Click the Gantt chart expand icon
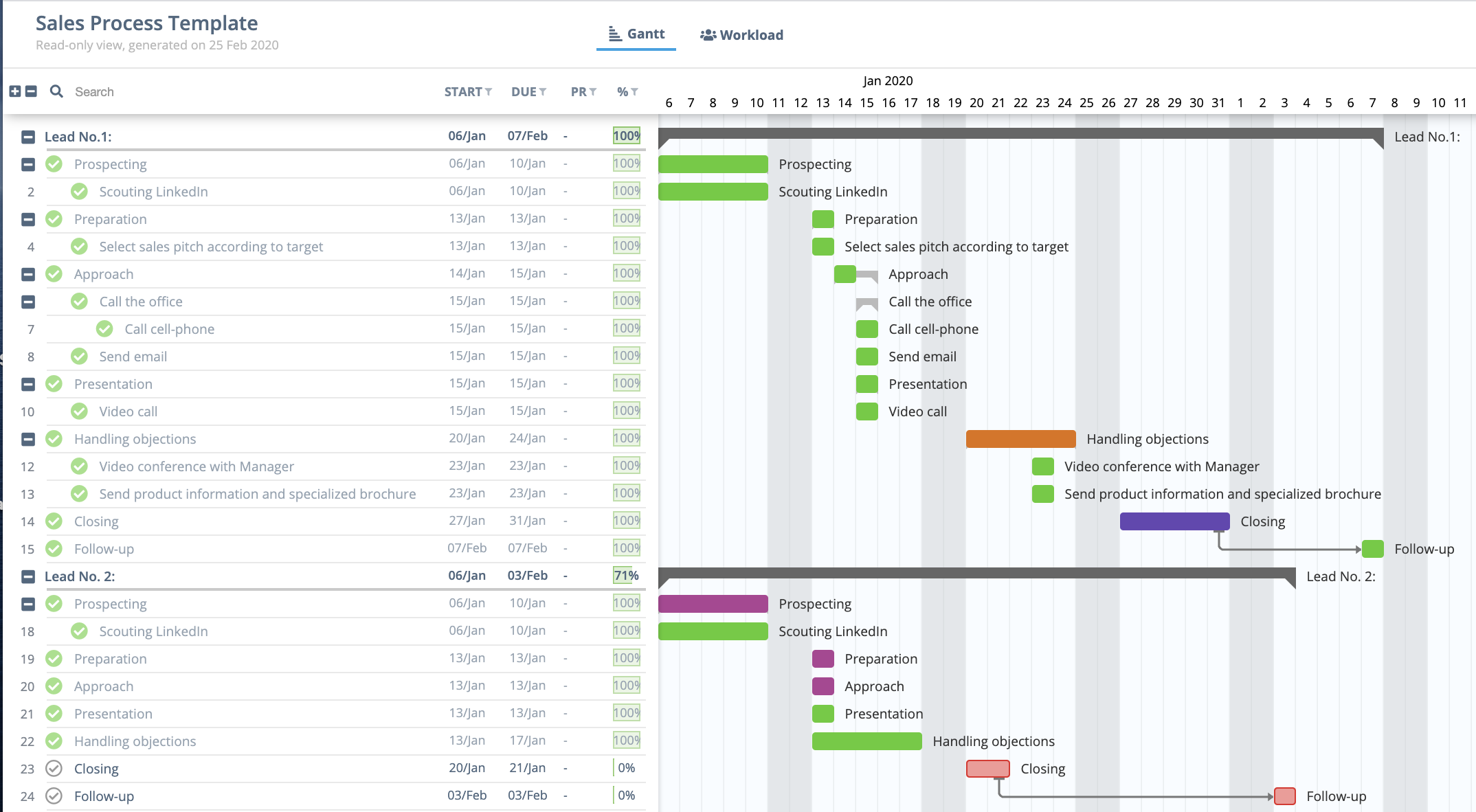Viewport: 1476px width, 812px height. (17, 91)
